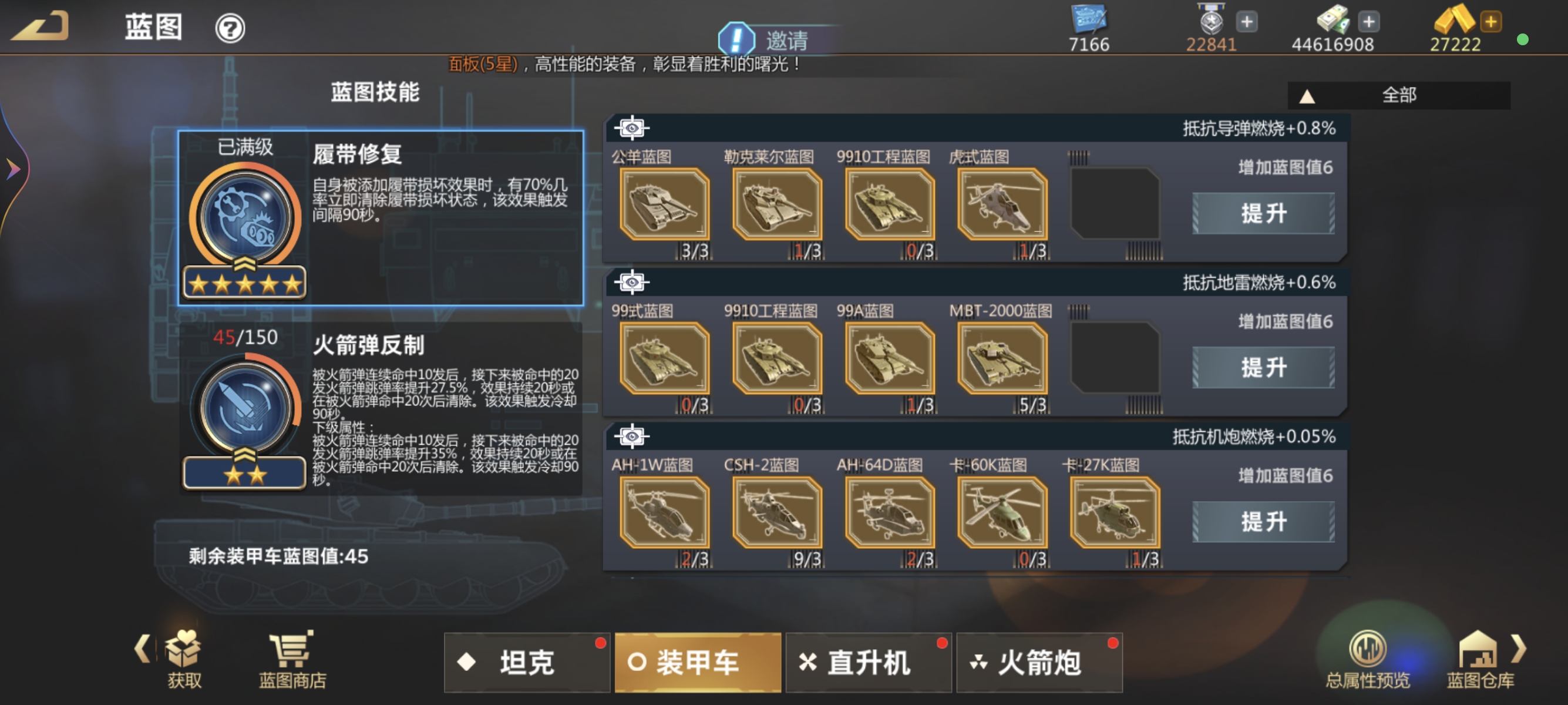The image size is (1568, 705).
Task: Select the 履带修复 skill icon
Action: click(245, 218)
